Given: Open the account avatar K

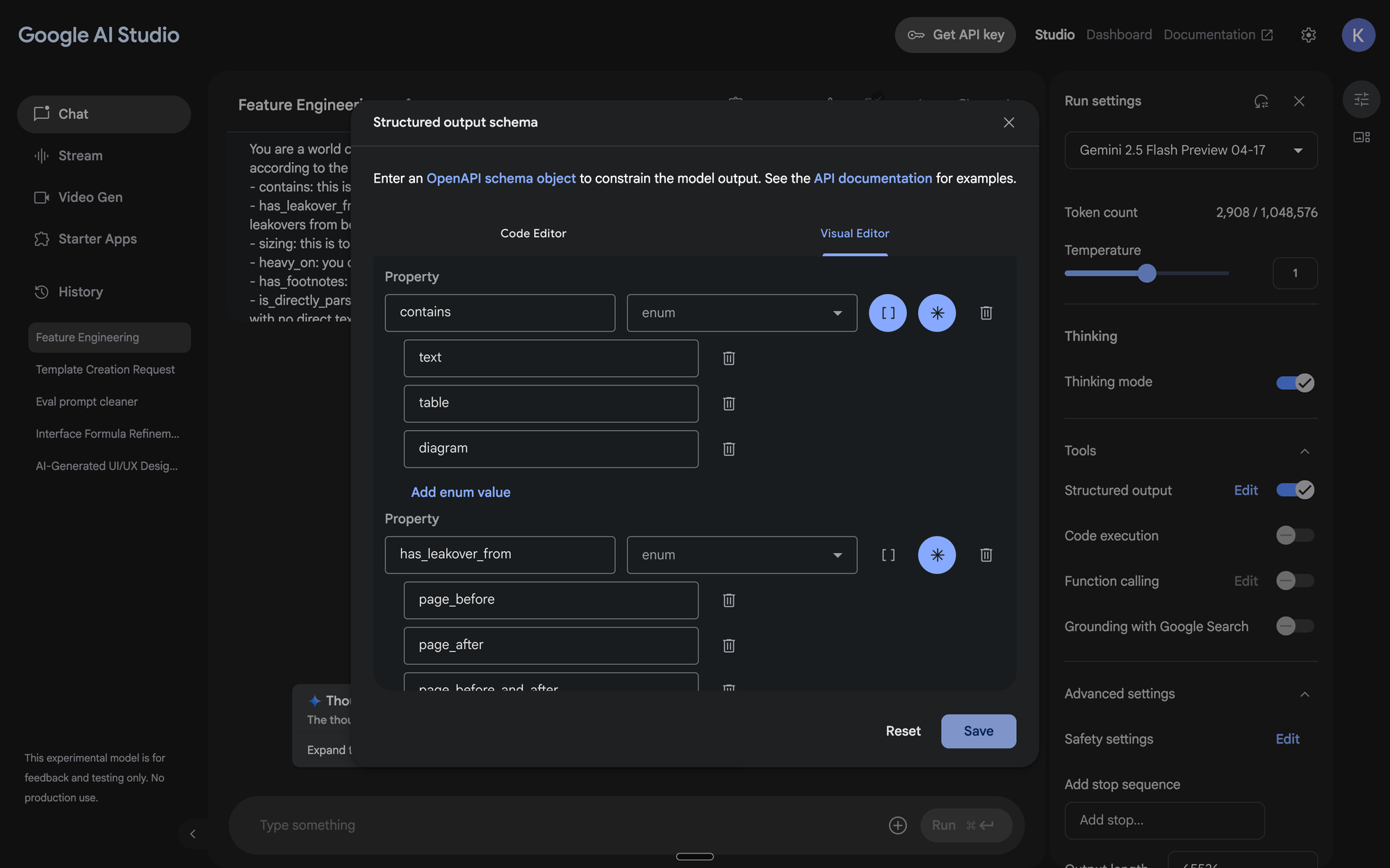Looking at the screenshot, I should [x=1358, y=35].
